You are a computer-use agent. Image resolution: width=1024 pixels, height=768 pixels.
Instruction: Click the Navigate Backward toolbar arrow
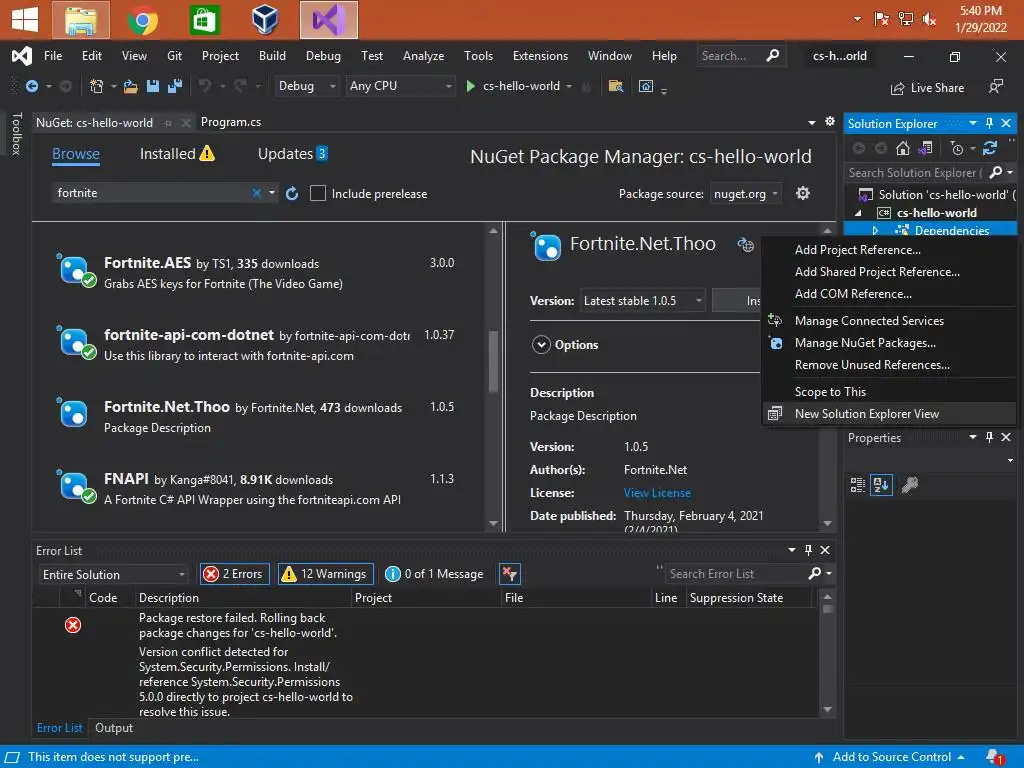coord(31,86)
